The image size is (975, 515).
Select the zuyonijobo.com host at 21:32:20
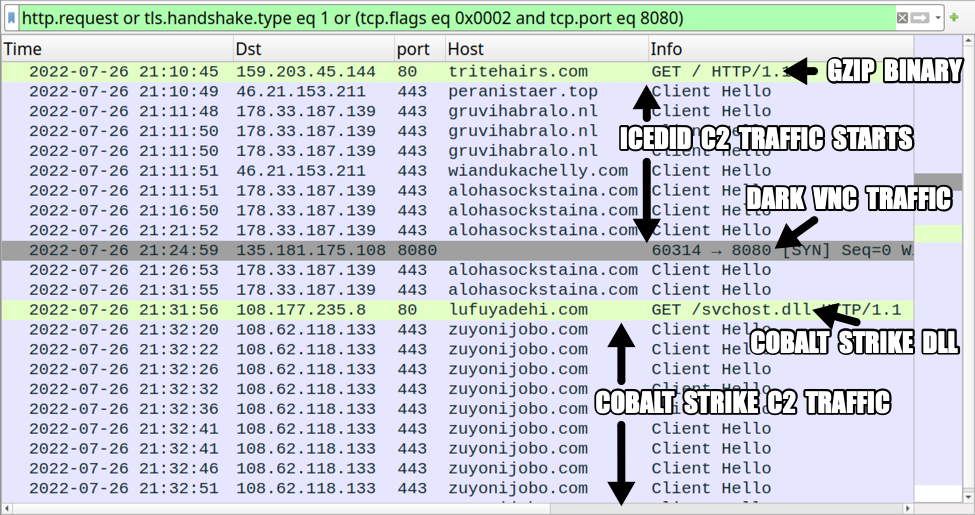[x=518, y=330]
